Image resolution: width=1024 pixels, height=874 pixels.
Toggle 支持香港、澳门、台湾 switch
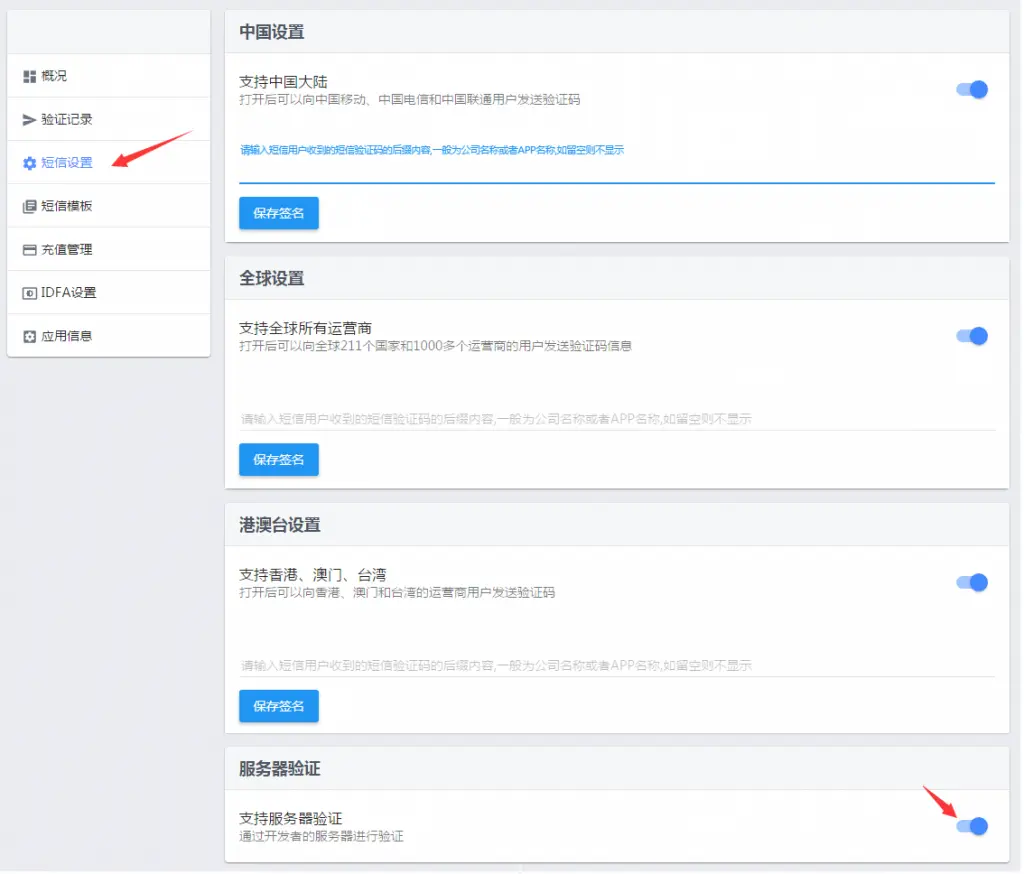click(x=972, y=582)
